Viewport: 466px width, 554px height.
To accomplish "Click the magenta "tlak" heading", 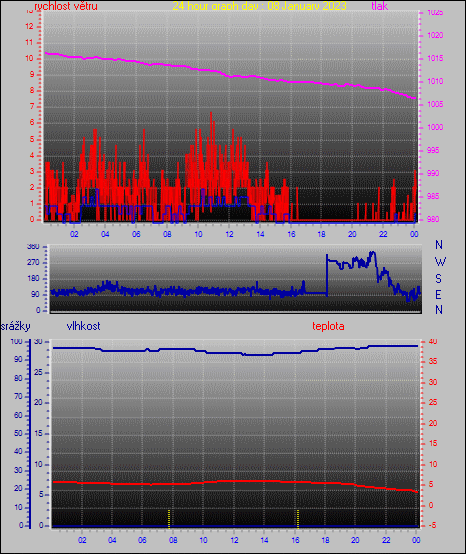I will click(x=380, y=6).
